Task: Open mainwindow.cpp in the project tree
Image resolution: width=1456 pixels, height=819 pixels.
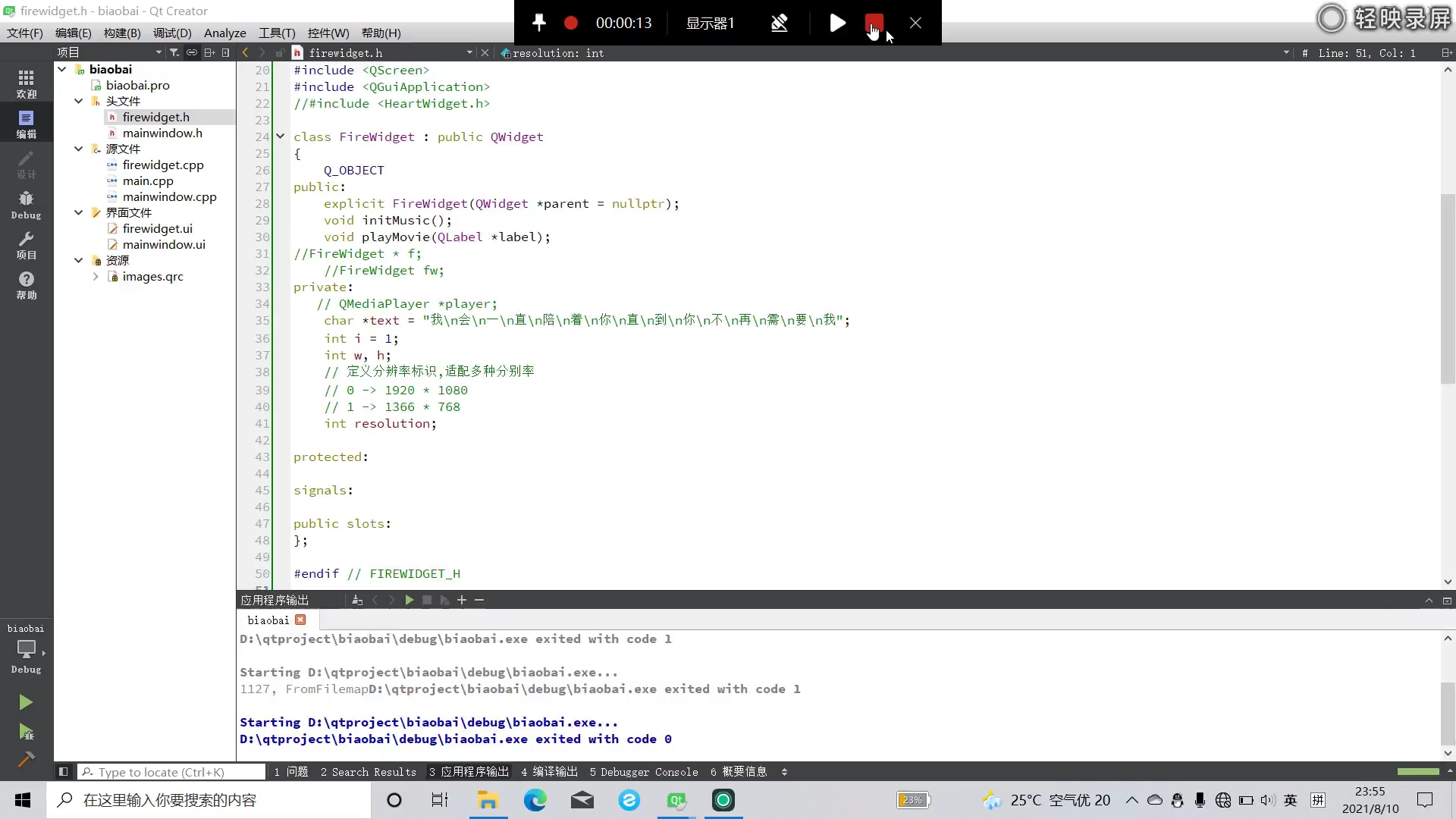Action: [x=169, y=196]
